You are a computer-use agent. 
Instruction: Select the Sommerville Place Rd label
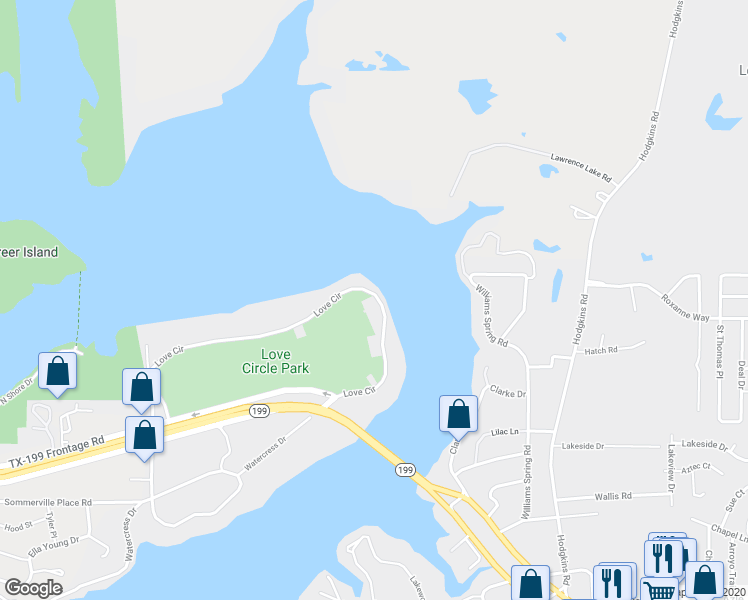pos(48,502)
